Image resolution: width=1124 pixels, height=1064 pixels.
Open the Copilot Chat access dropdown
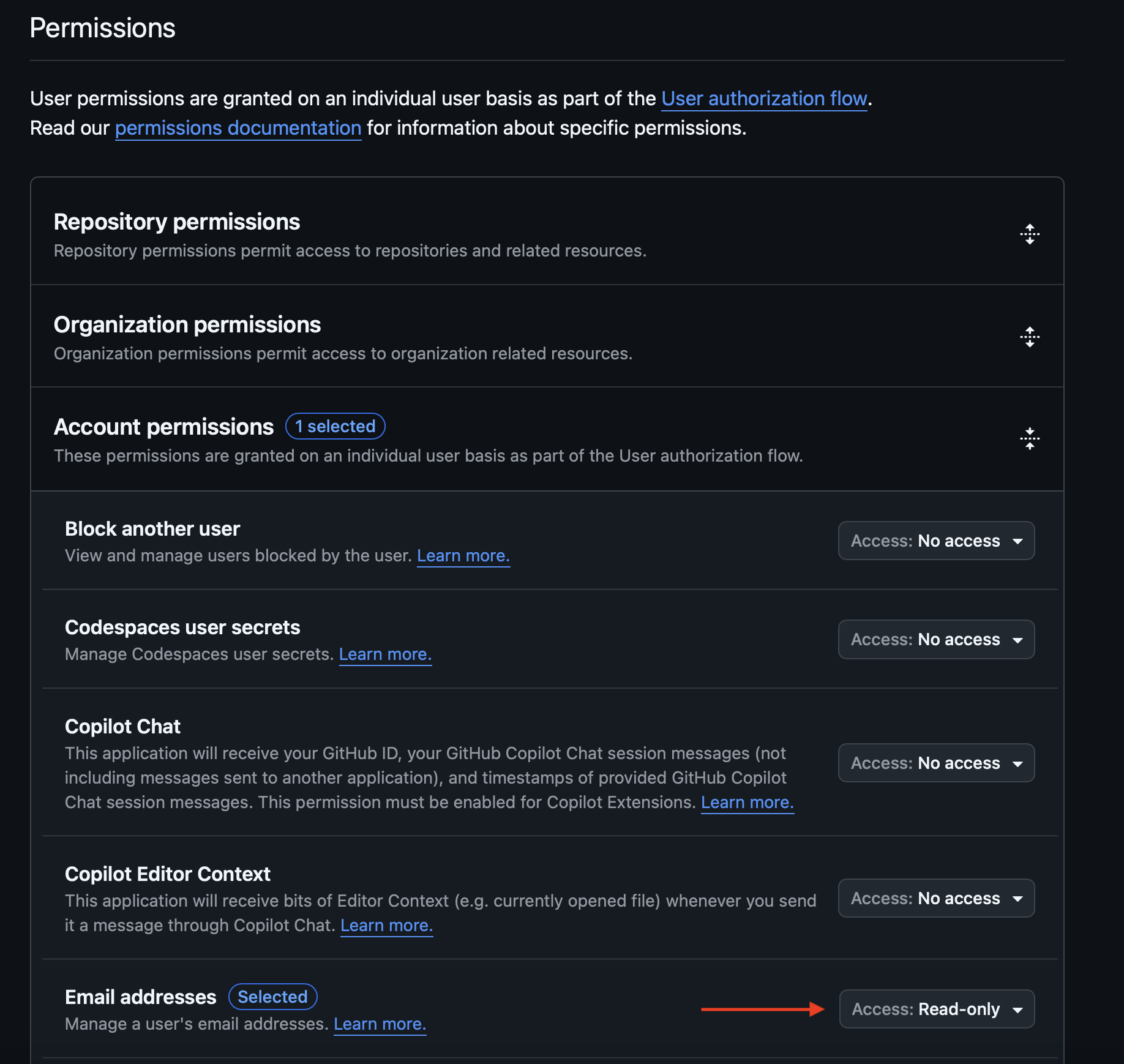(x=935, y=763)
